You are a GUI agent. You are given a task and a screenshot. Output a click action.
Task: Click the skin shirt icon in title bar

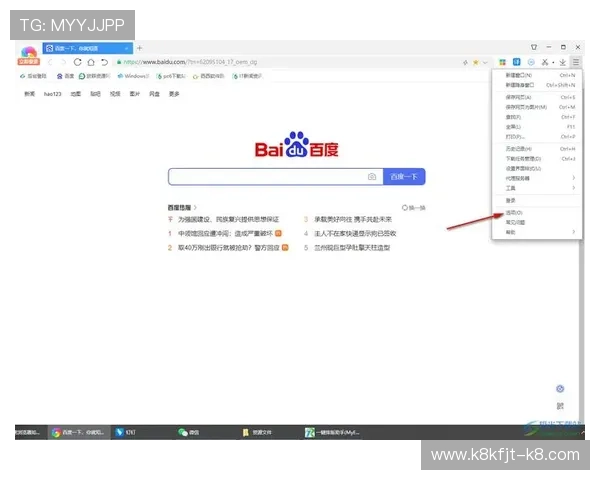[x=534, y=47]
